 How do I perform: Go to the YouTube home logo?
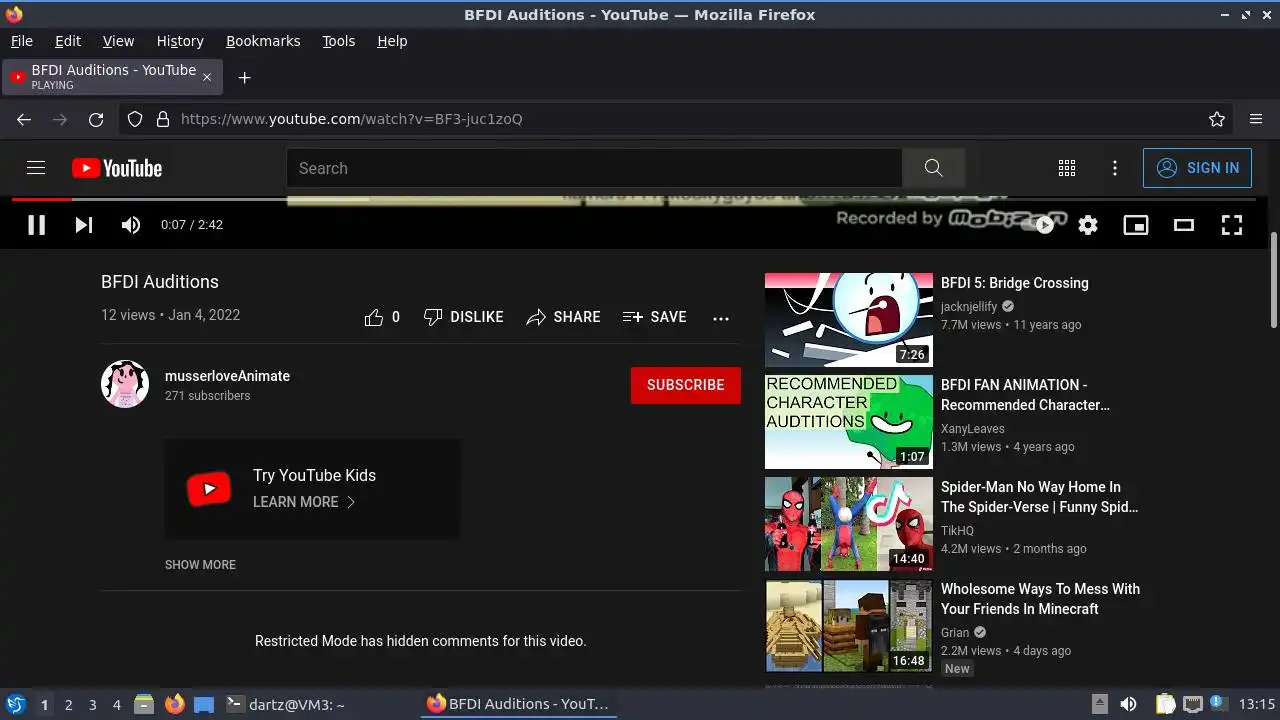pos(117,168)
